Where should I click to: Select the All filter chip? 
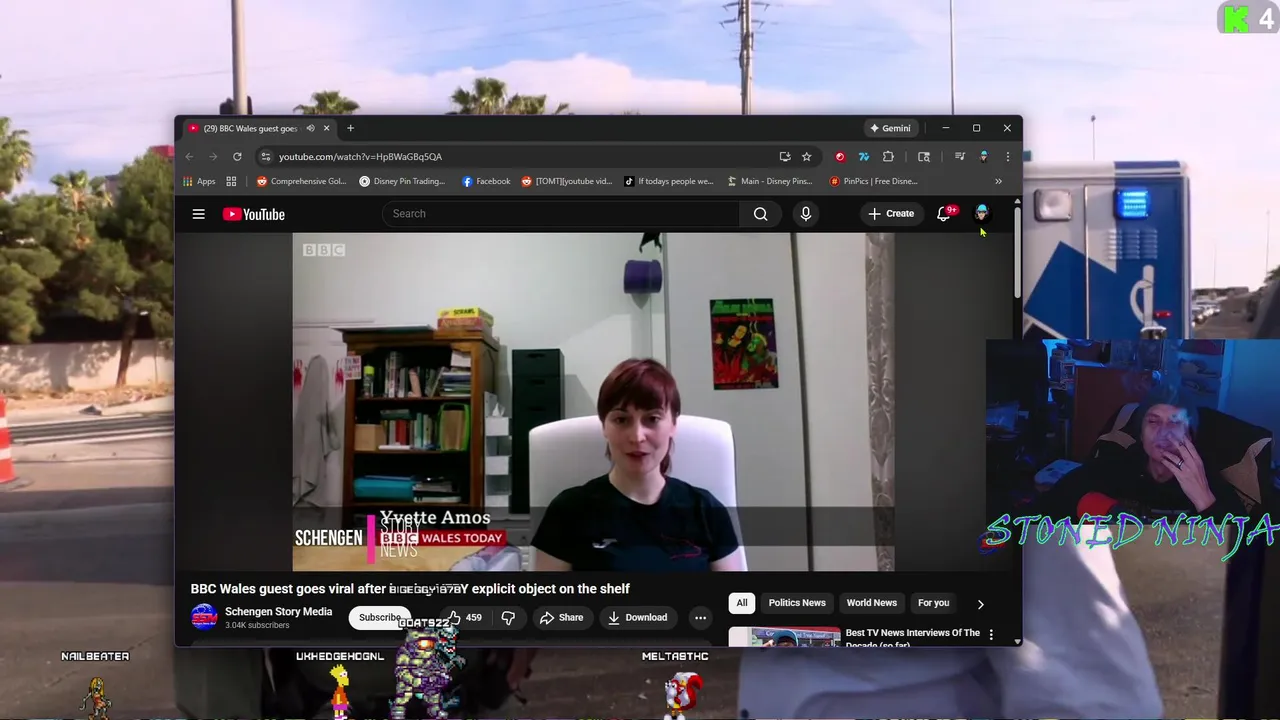742,603
